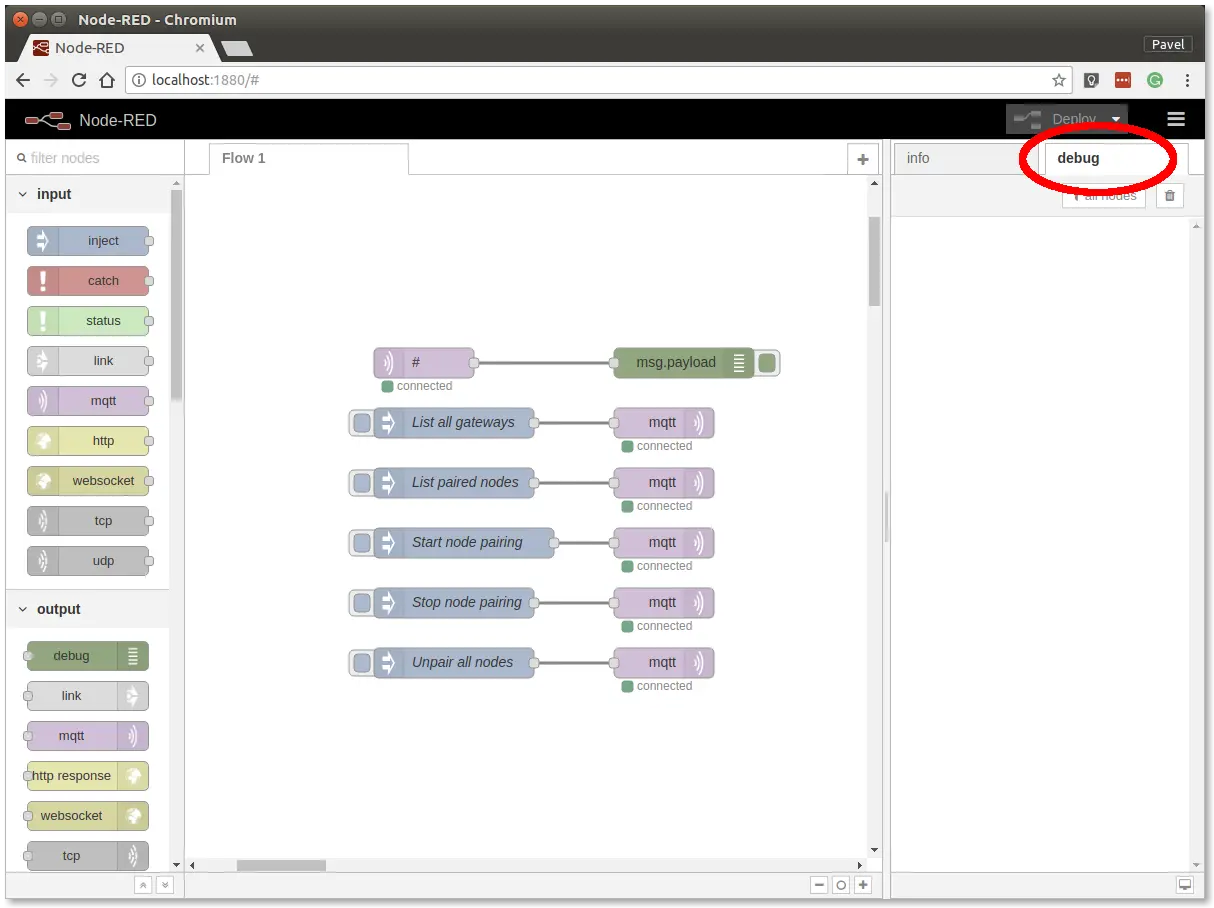Screen dimensions: 1214x908
Task: Open the Deploy options dropdown arrow
Action: [x=1116, y=119]
